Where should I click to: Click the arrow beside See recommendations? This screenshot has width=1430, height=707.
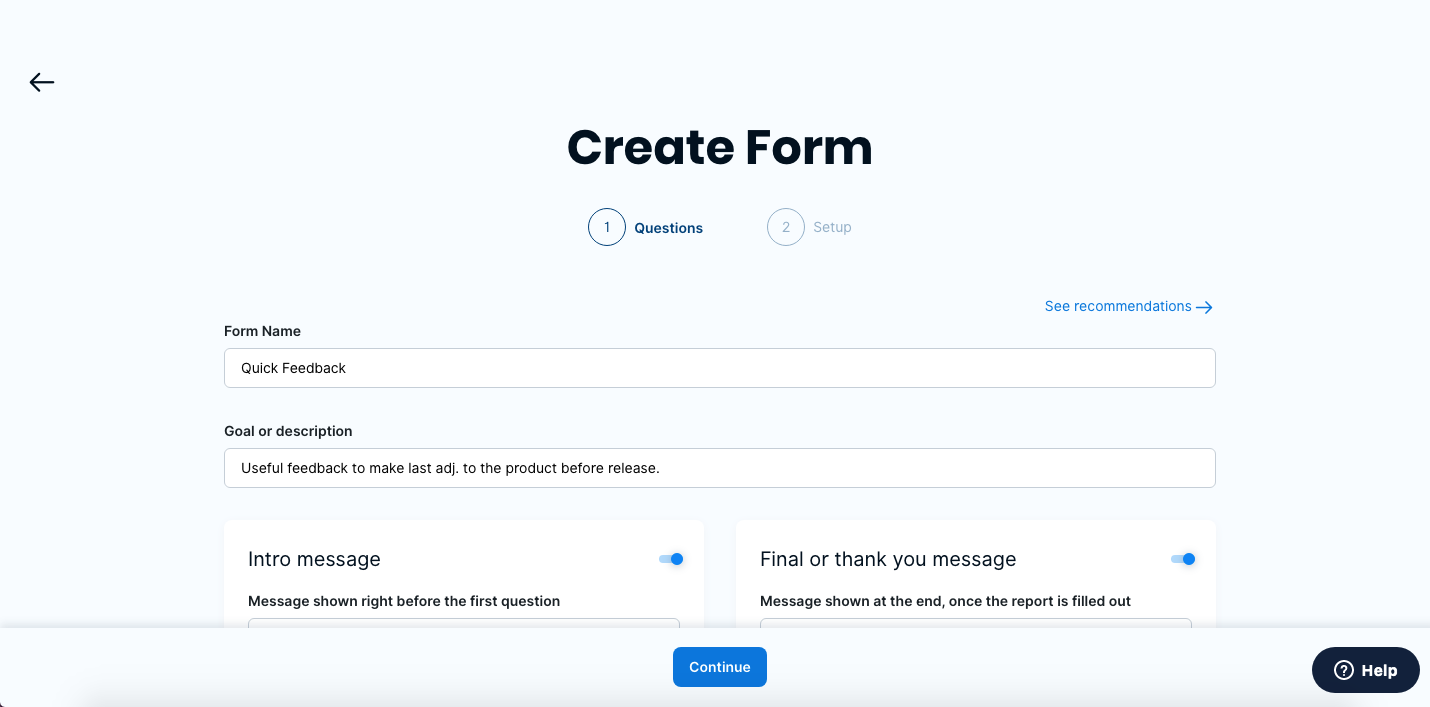coord(1205,307)
